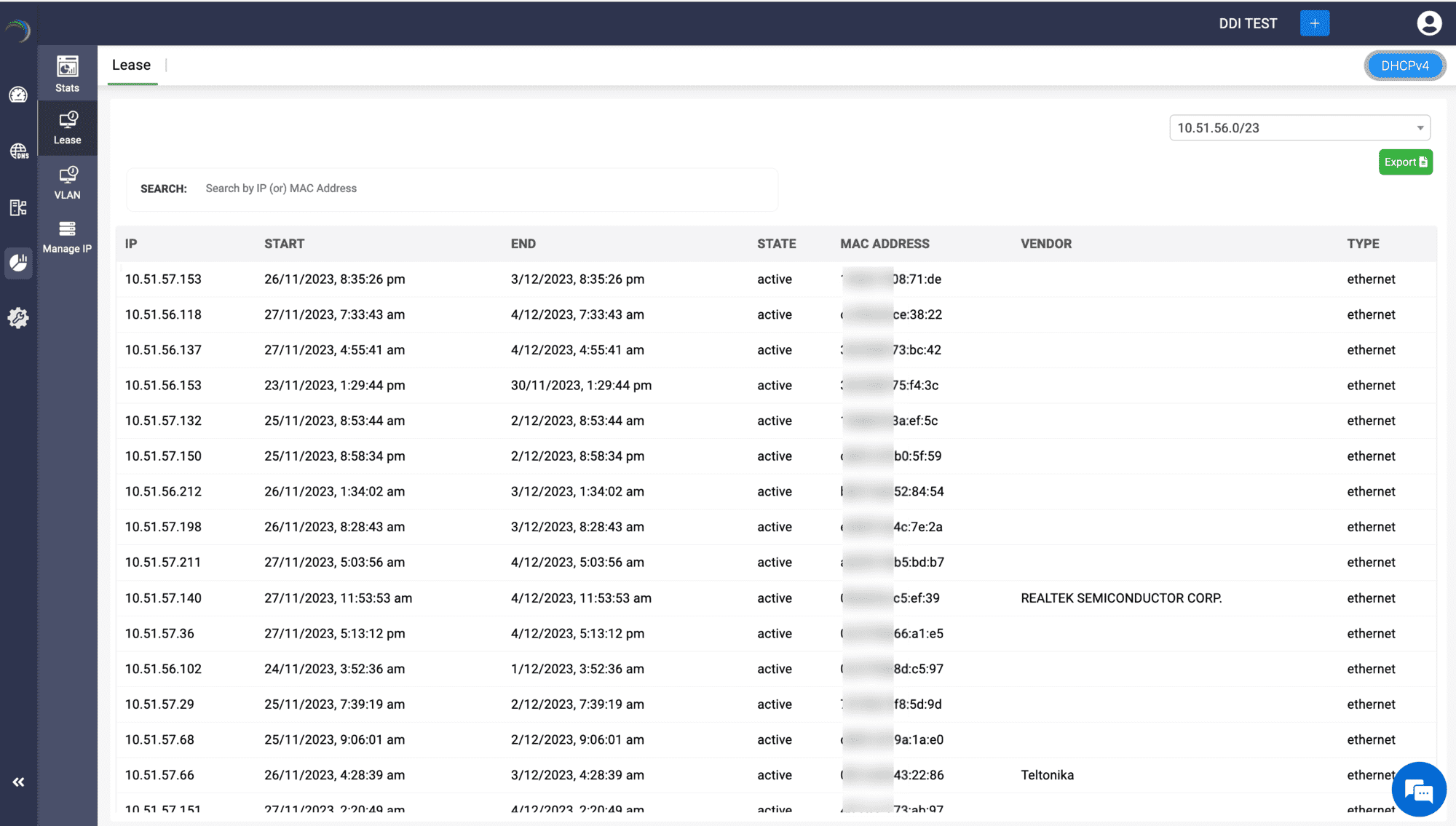Open the Stats section in the sidebar
Screen dimensions: 1456x826
click(67, 74)
